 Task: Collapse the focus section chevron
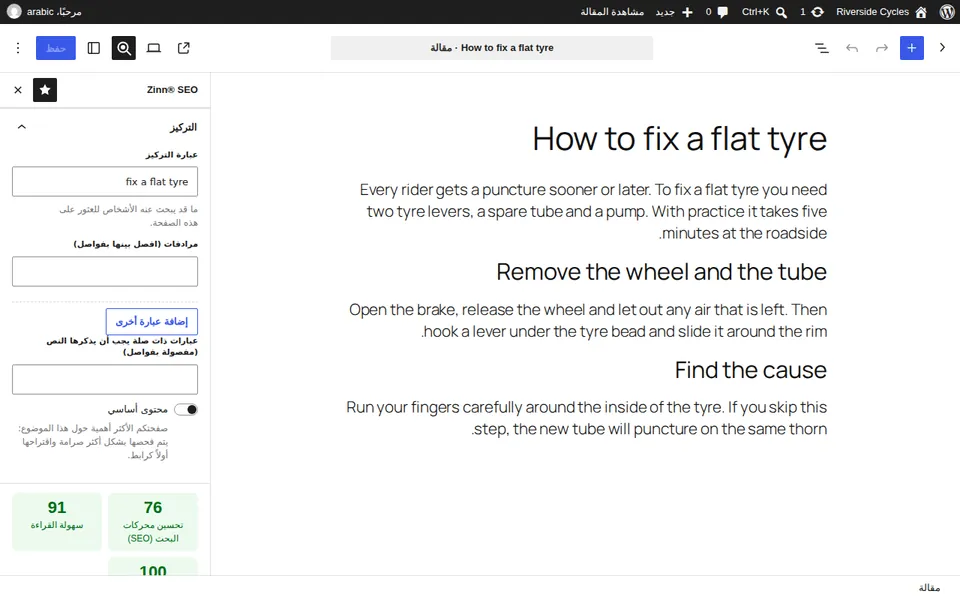coord(21,127)
